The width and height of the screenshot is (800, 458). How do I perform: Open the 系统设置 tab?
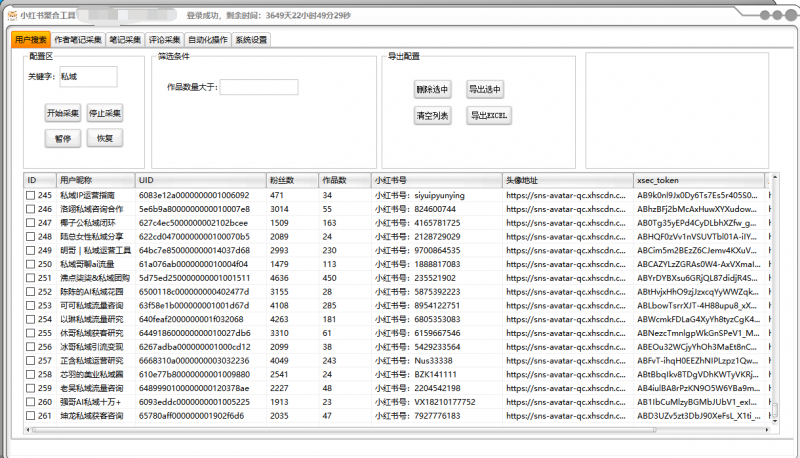point(251,40)
